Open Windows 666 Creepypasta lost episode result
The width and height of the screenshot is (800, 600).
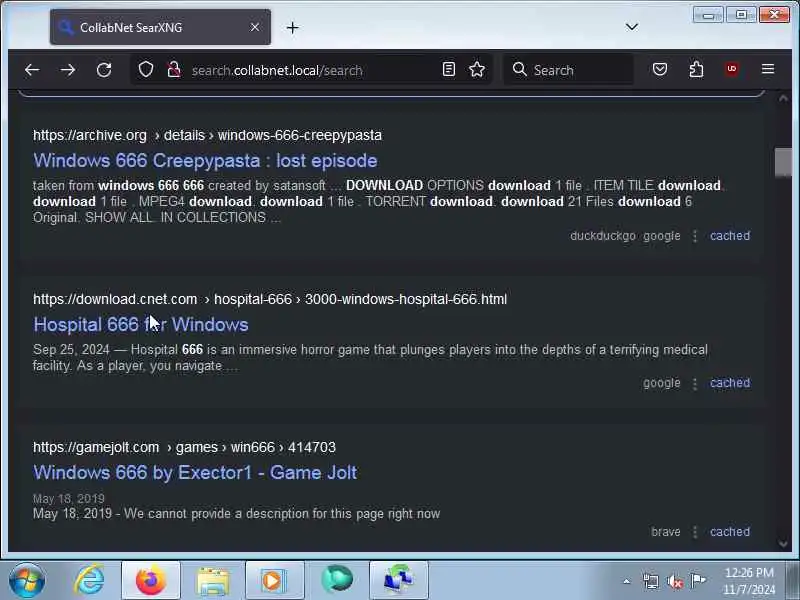[205, 161]
